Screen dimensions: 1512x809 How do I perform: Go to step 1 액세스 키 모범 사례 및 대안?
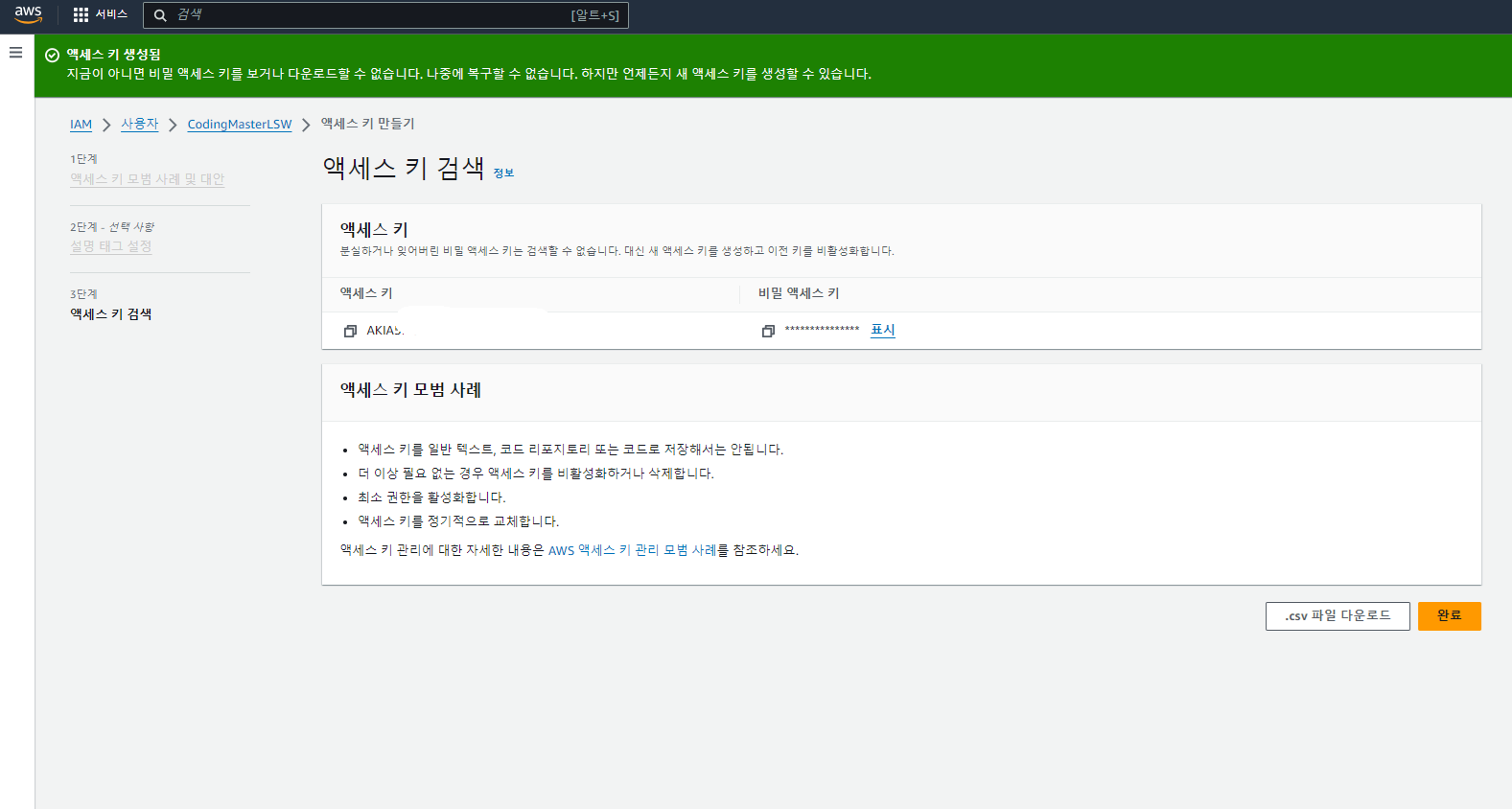(147, 179)
